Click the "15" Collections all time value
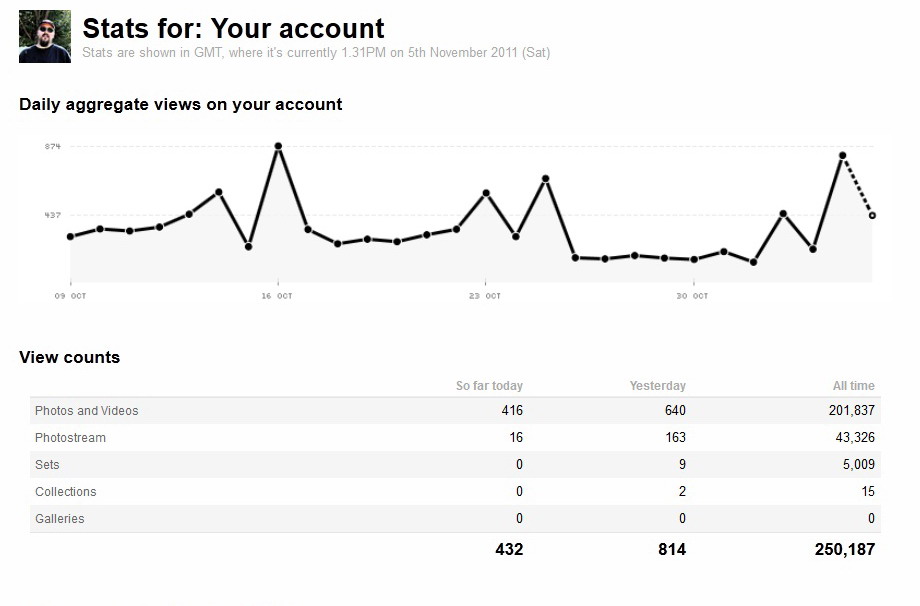The width and height of the screenshot is (920, 606). tap(868, 492)
